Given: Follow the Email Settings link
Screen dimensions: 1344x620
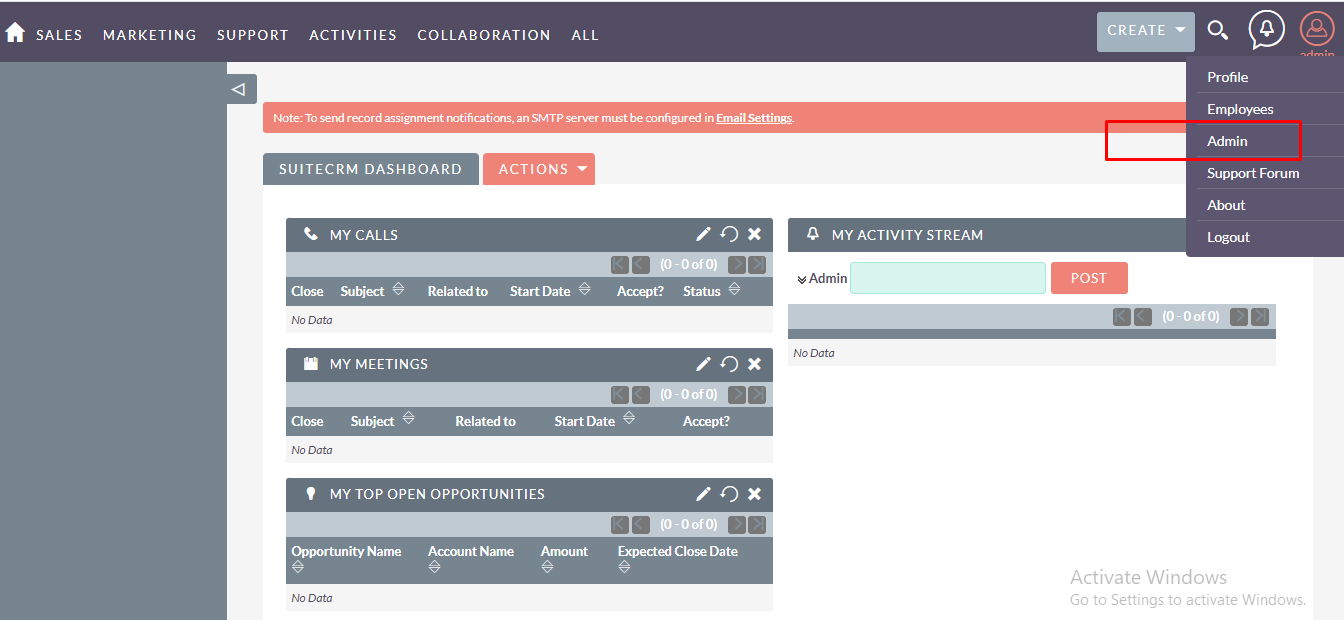Looking at the screenshot, I should click(x=754, y=118).
